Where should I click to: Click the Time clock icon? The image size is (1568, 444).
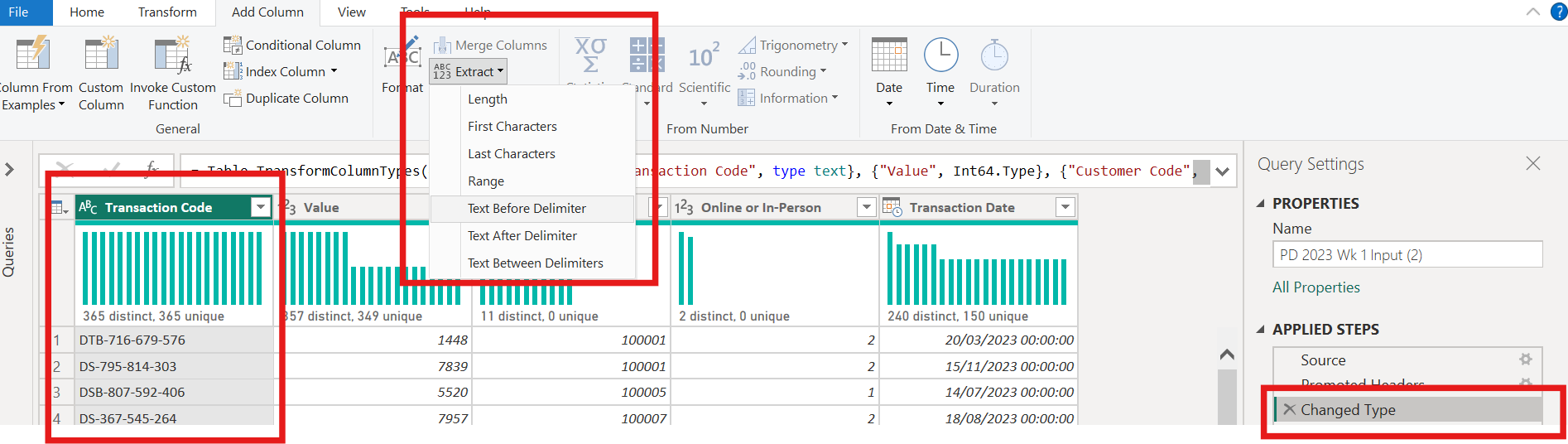(940, 55)
